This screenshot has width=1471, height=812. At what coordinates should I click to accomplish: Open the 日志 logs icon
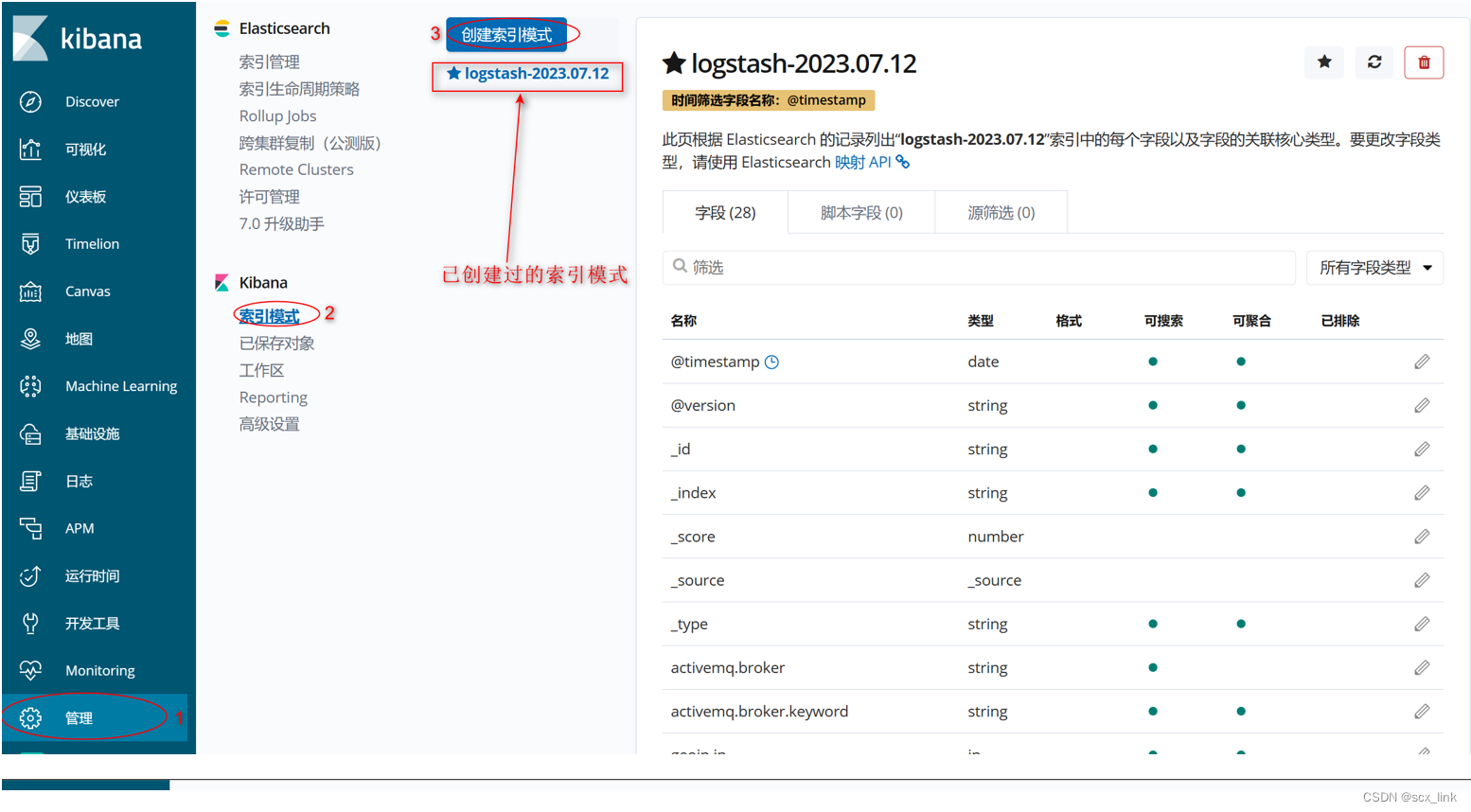(x=30, y=481)
